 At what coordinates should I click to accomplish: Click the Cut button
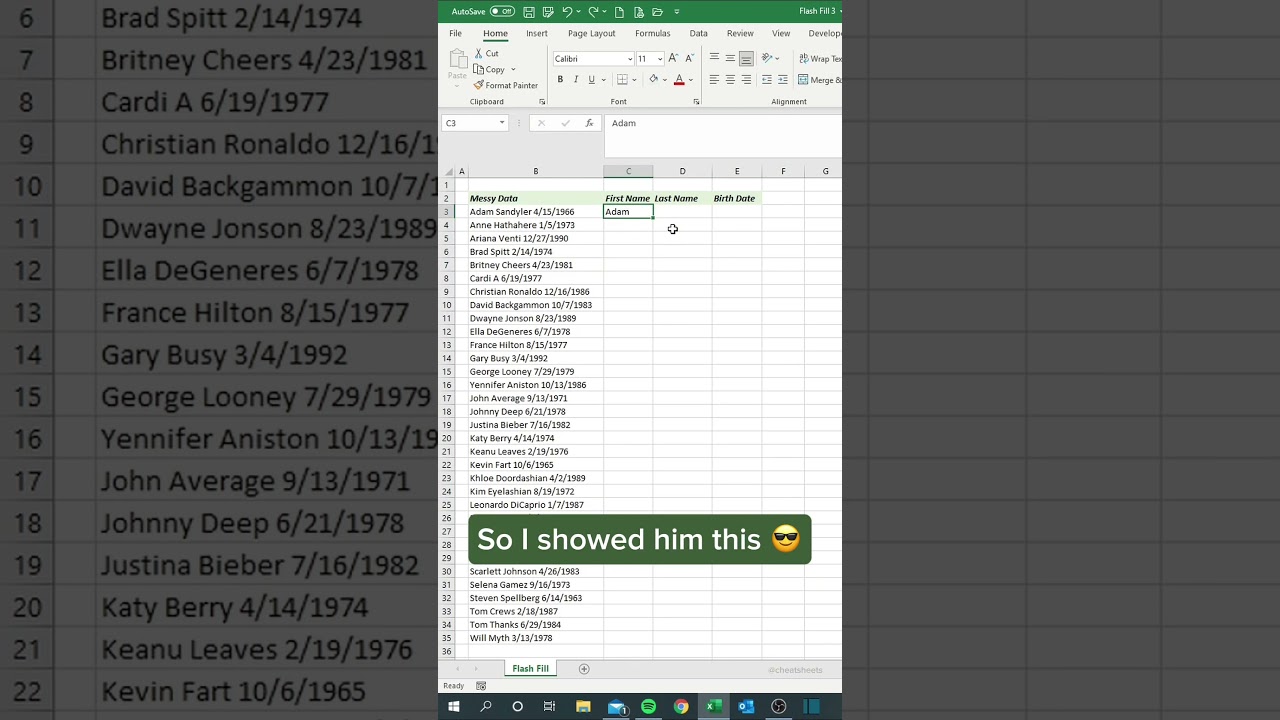487,54
